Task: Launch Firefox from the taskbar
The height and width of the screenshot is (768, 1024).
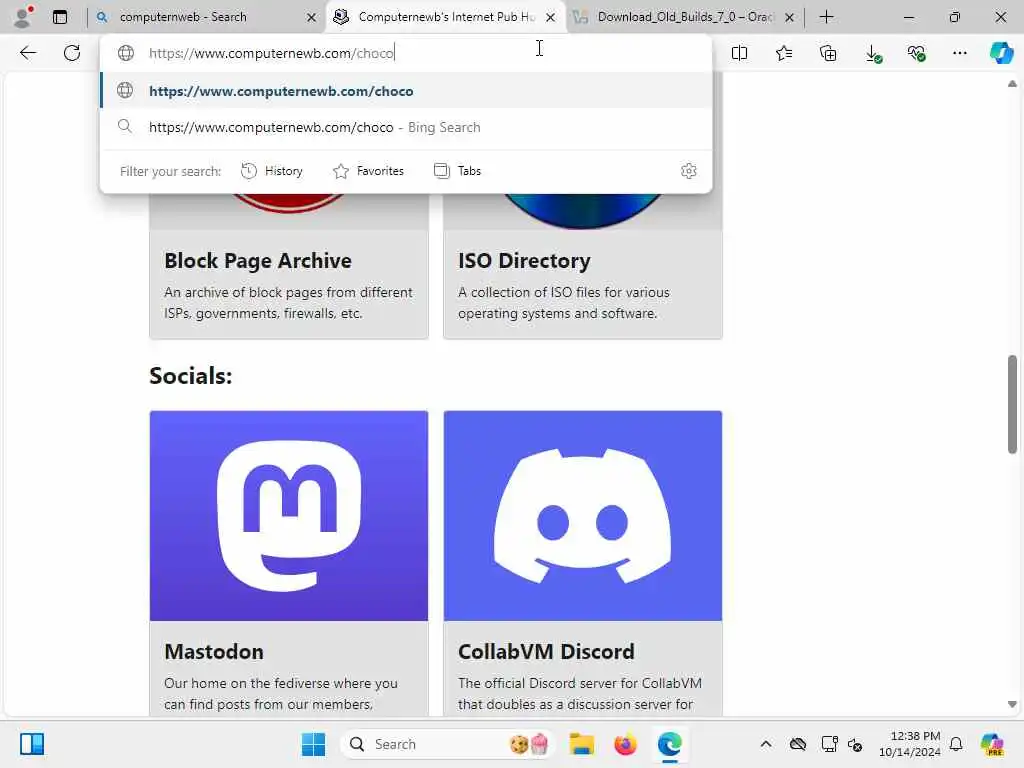Action: [626, 744]
